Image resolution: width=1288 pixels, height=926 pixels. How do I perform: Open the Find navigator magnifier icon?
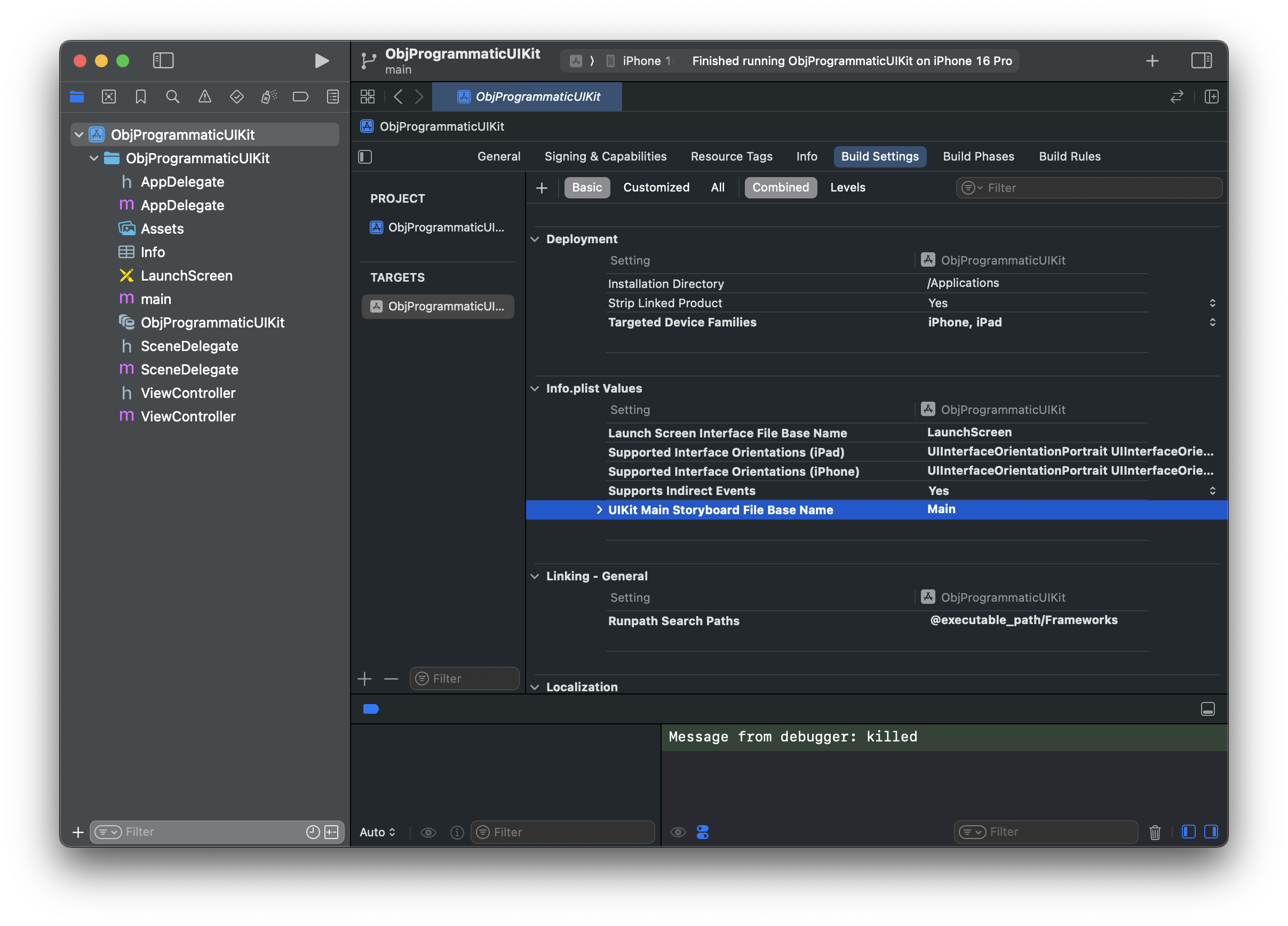click(x=173, y=97)
